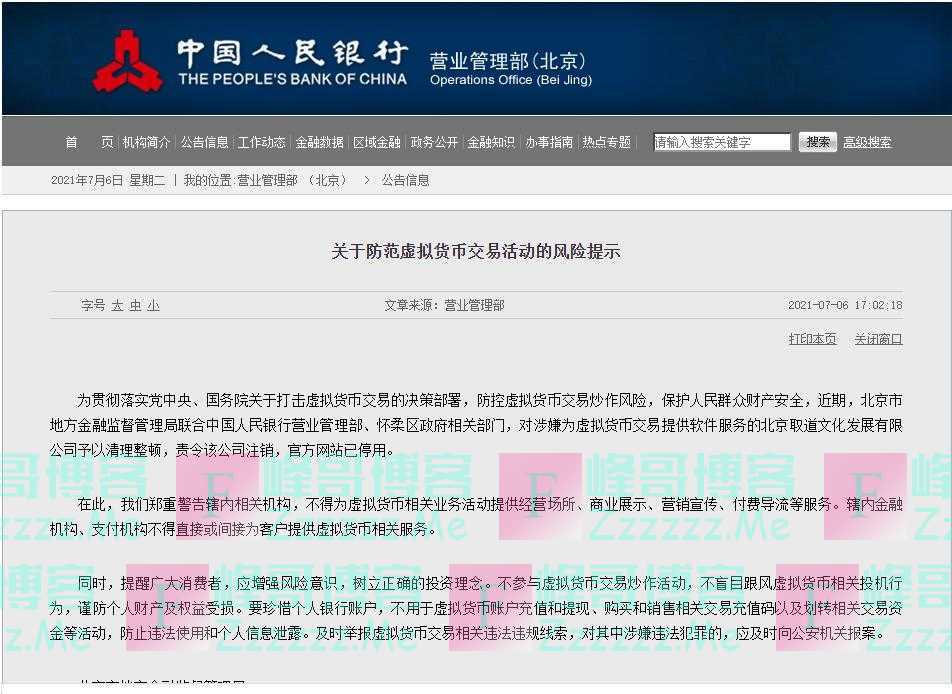This screenshot has width=952, height=694.
Task: Select 公告信息 in the navigation bar
Action: click(x=204, y=142)
